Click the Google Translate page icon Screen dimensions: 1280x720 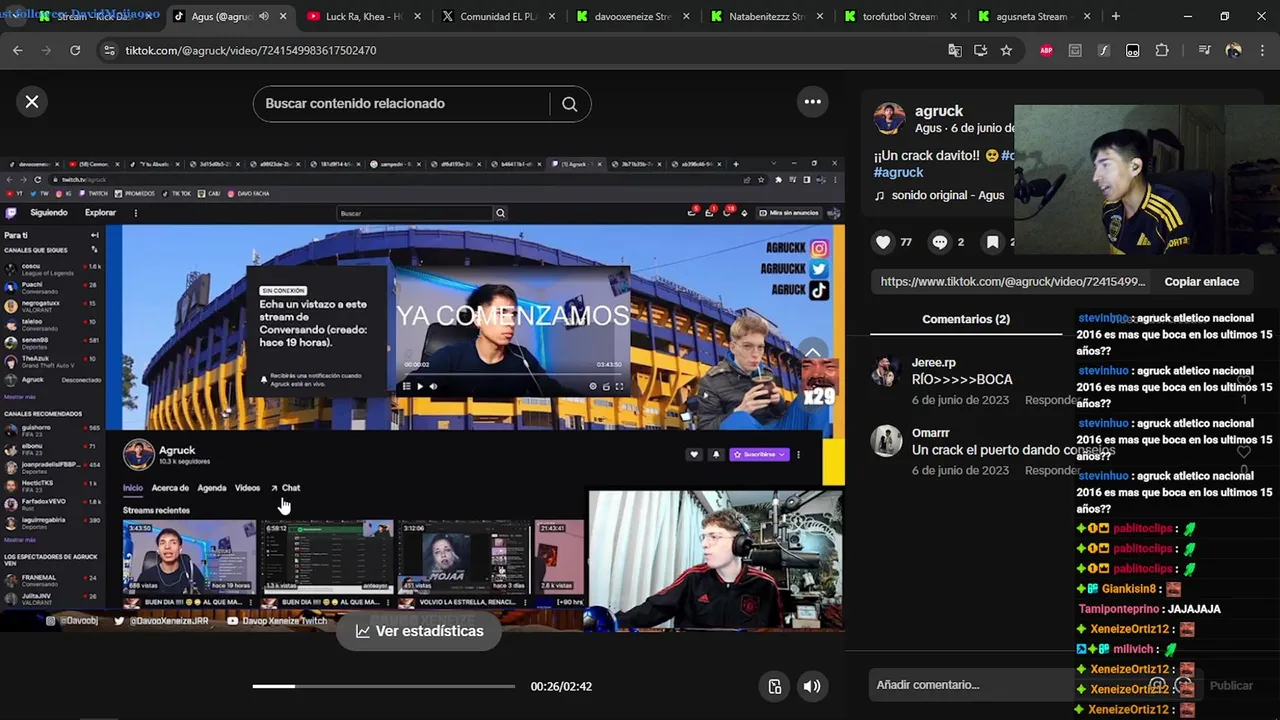tap(955, 50)
